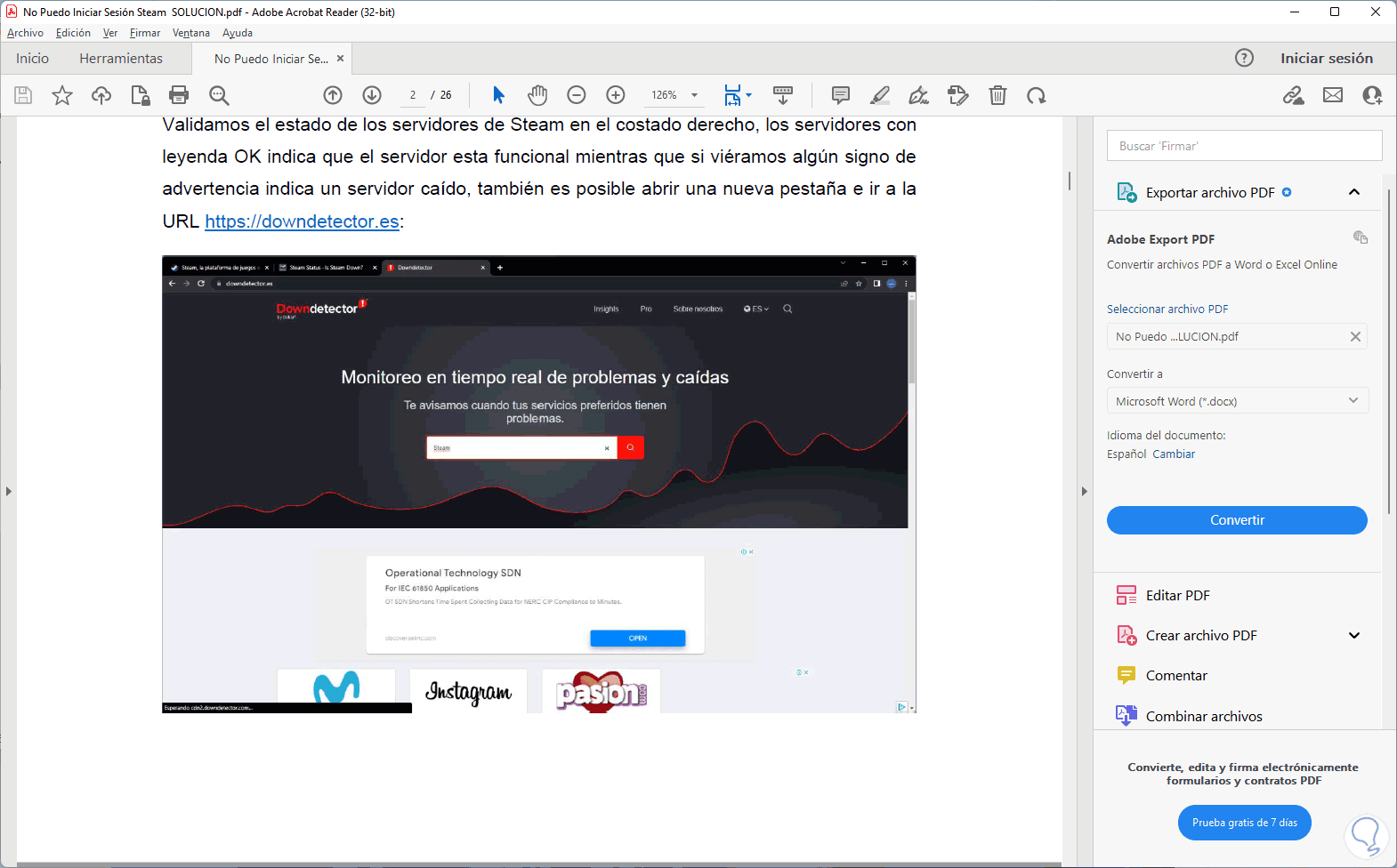Open the Ver menu
The width and height of the screenshot is (1397, 868).
tap(110, 33)
